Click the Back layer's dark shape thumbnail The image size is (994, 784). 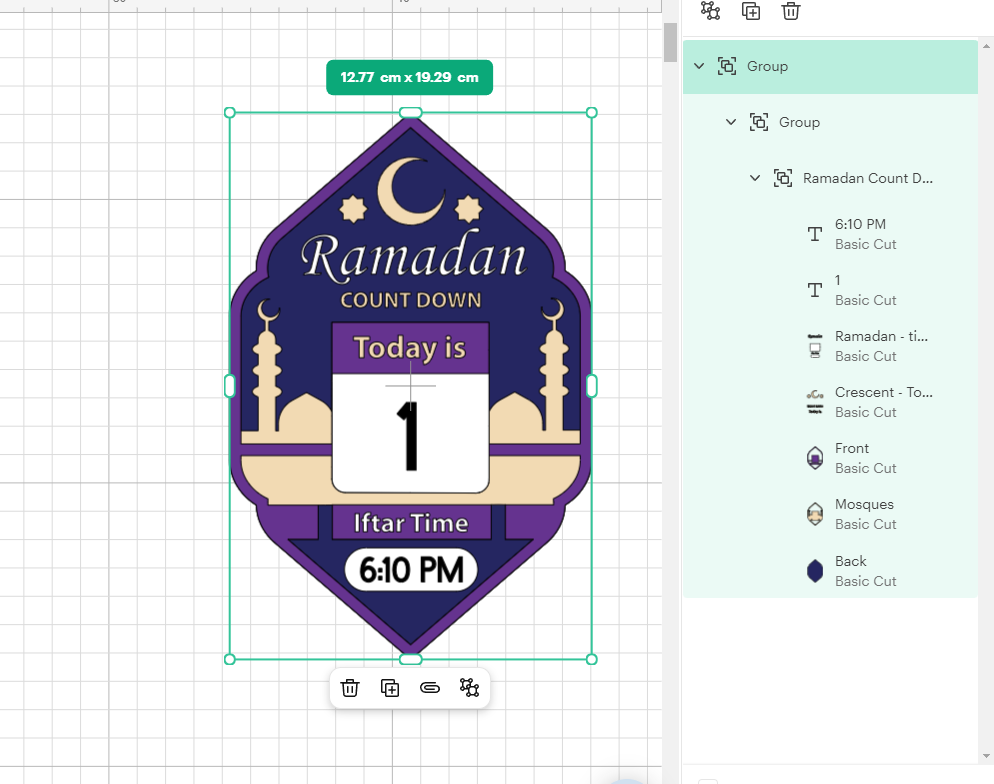[814, 570]
